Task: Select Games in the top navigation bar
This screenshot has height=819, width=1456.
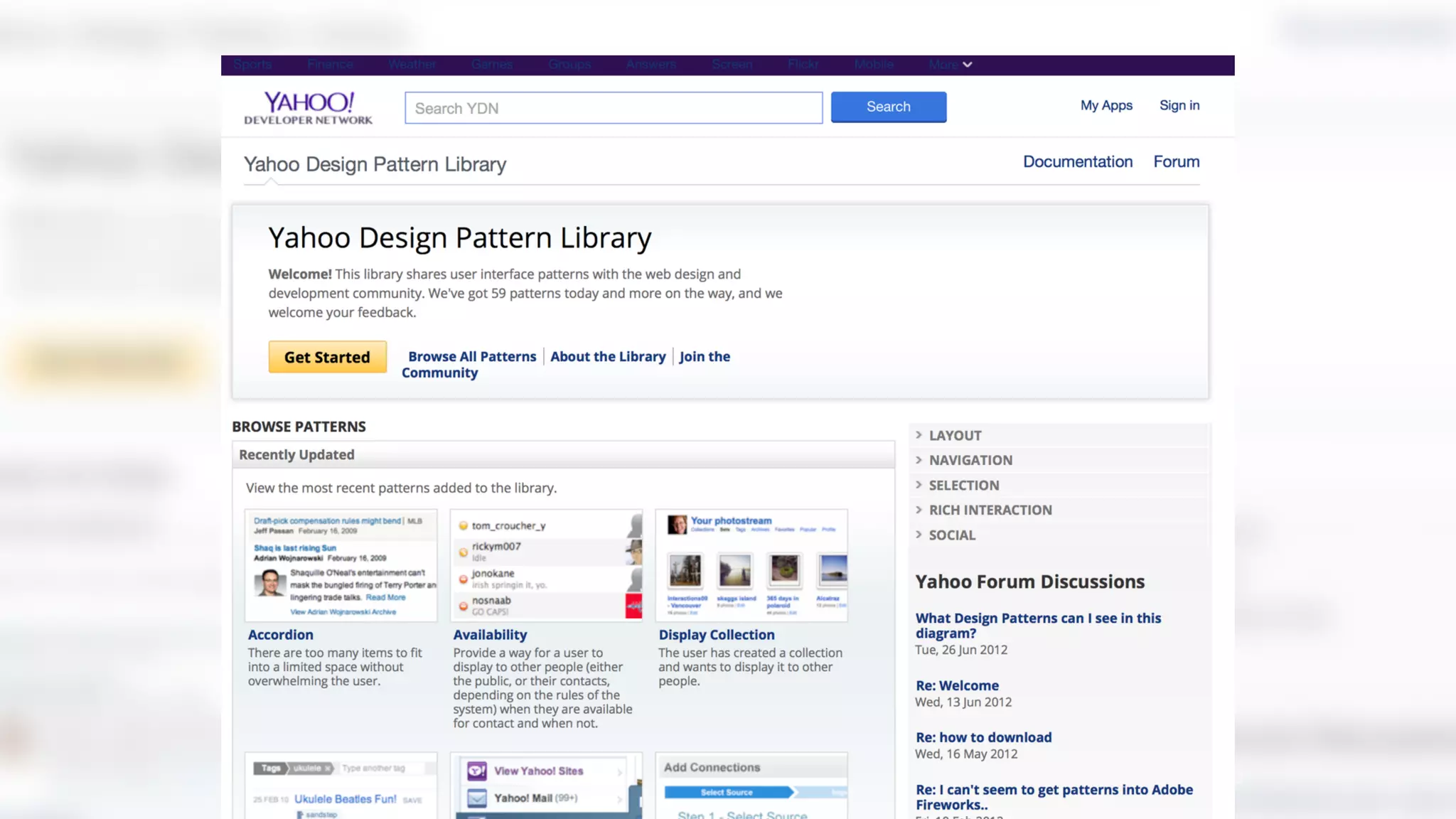Action: 492,65
